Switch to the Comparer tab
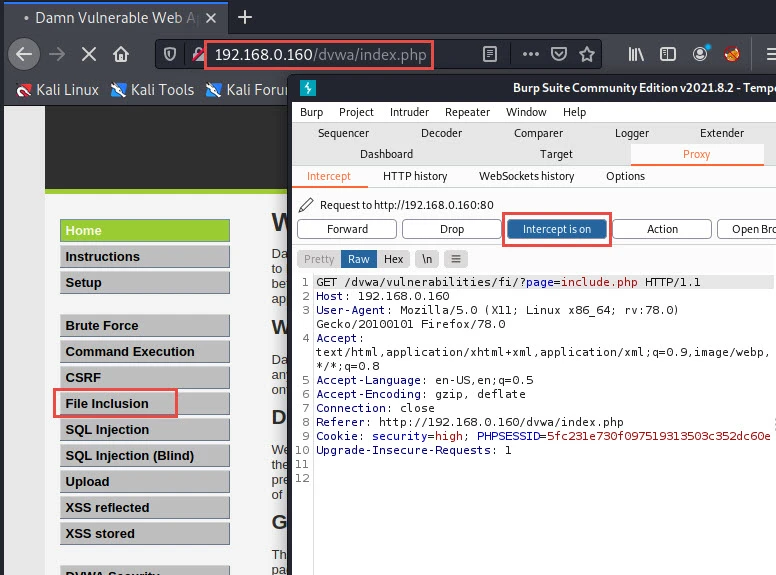Screen dimensions: 776x575 pos(538,133)
